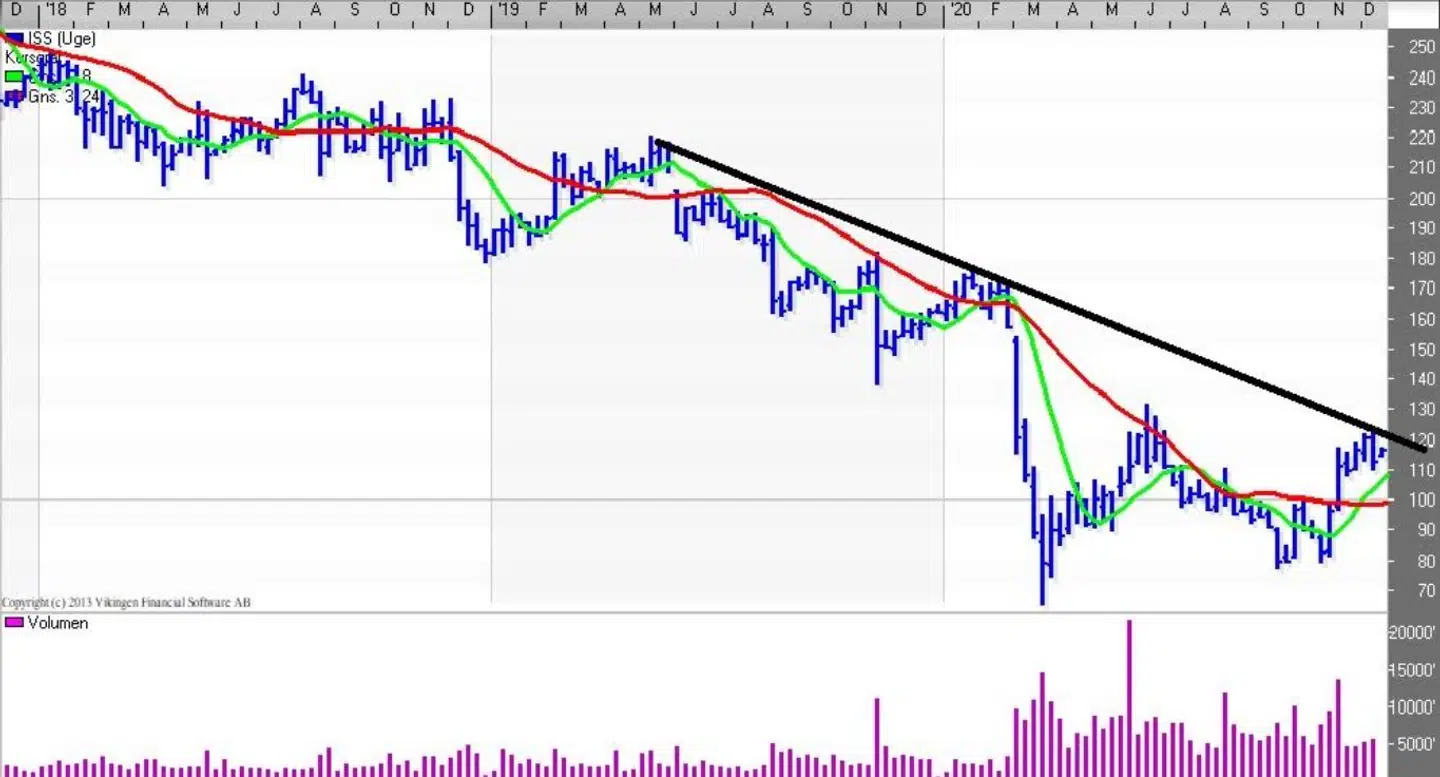Screen dimensions: 1440x777
Task: Click the divider between price and volume panels
Action: (700, 611)
